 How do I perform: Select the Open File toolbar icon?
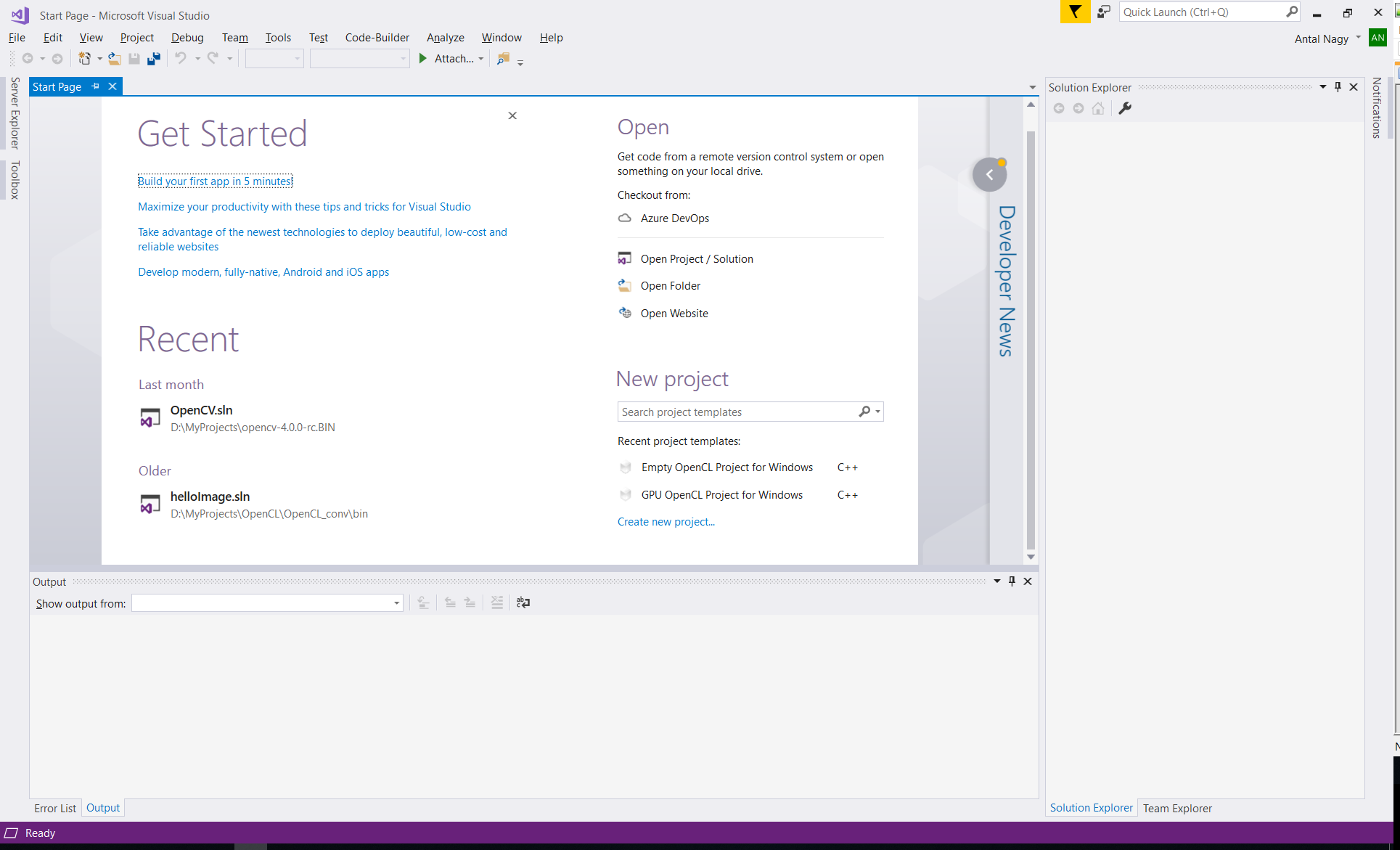tap(115, 58)
